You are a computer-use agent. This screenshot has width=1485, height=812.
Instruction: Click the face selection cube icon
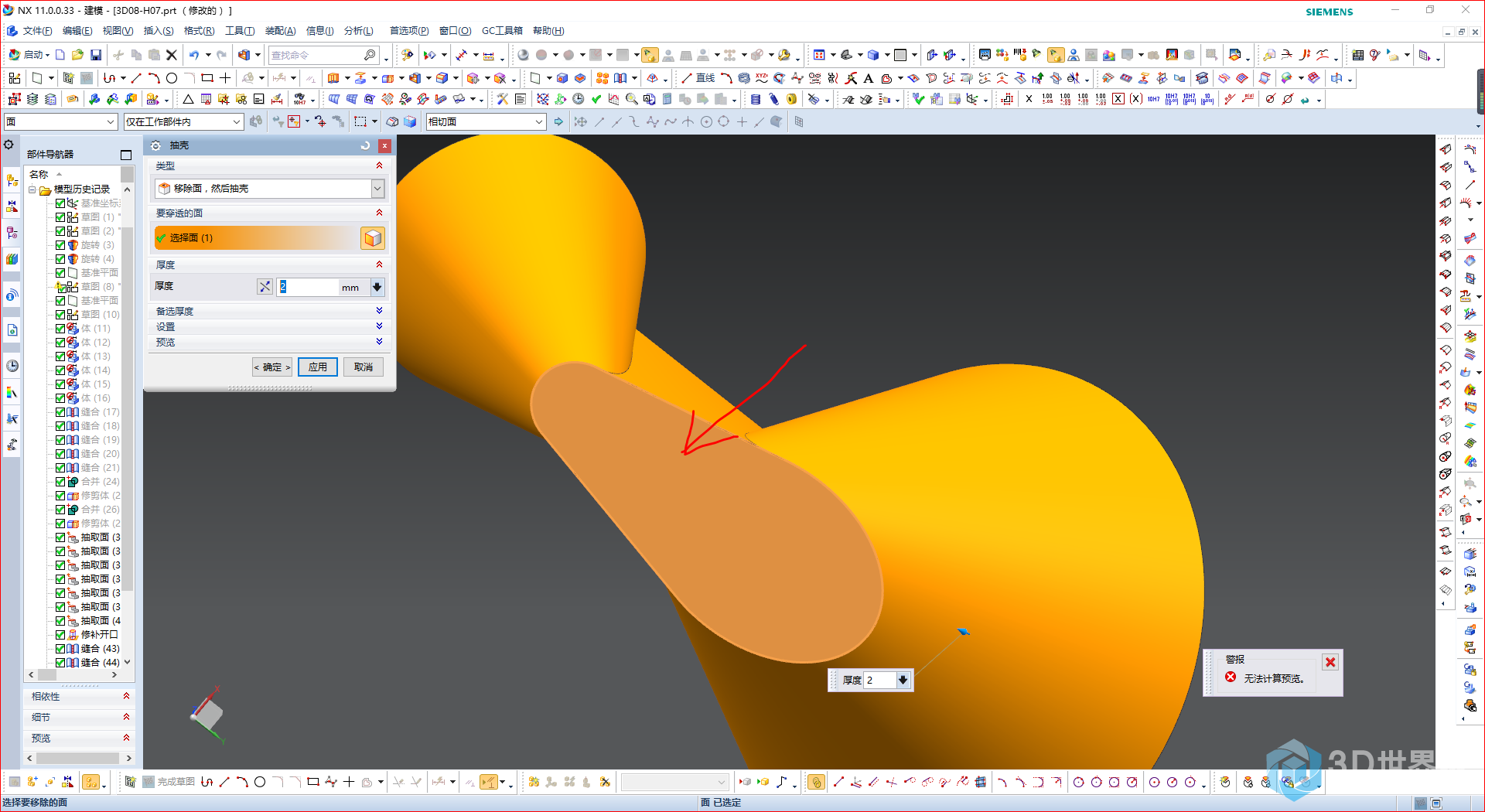tap(373, 238)
